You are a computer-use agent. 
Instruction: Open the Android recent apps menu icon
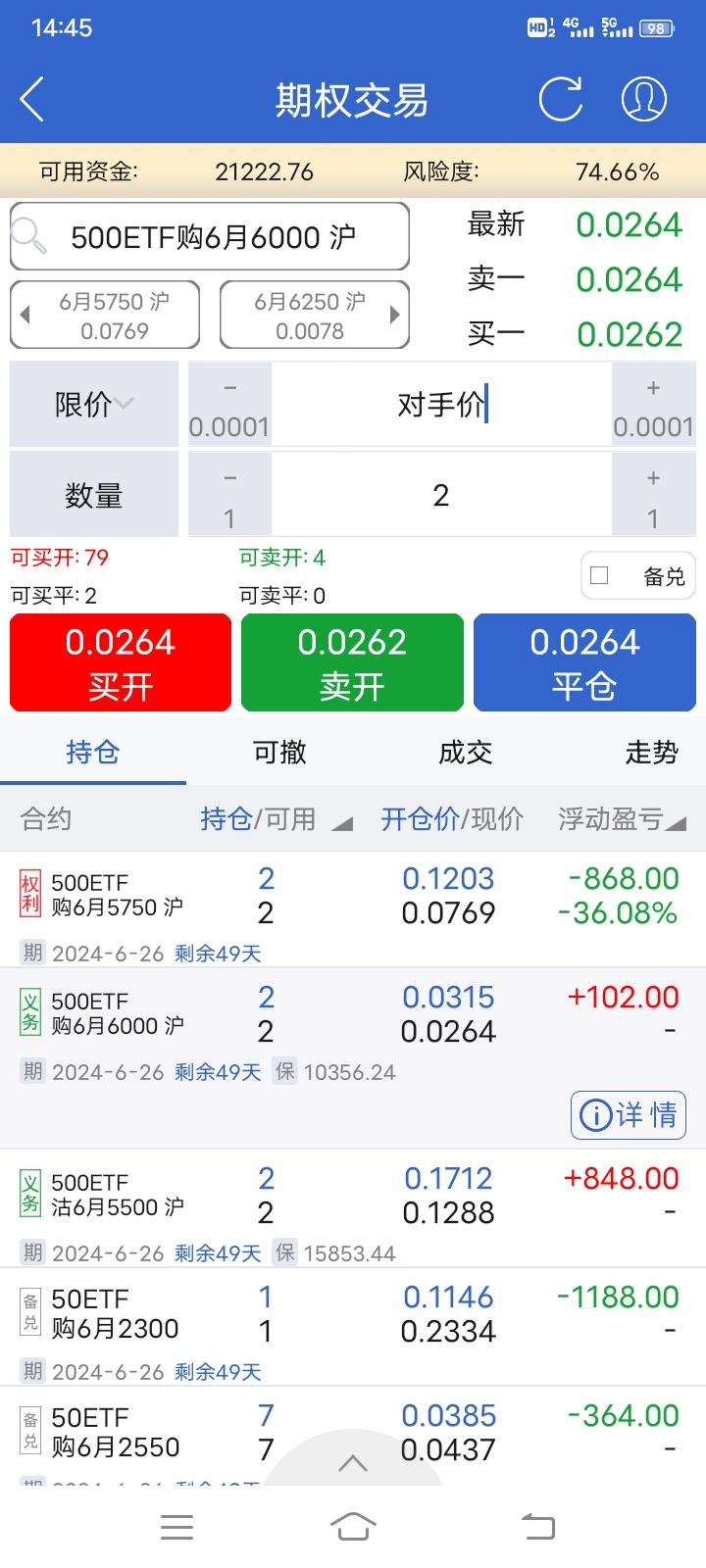click(176, 1526)
